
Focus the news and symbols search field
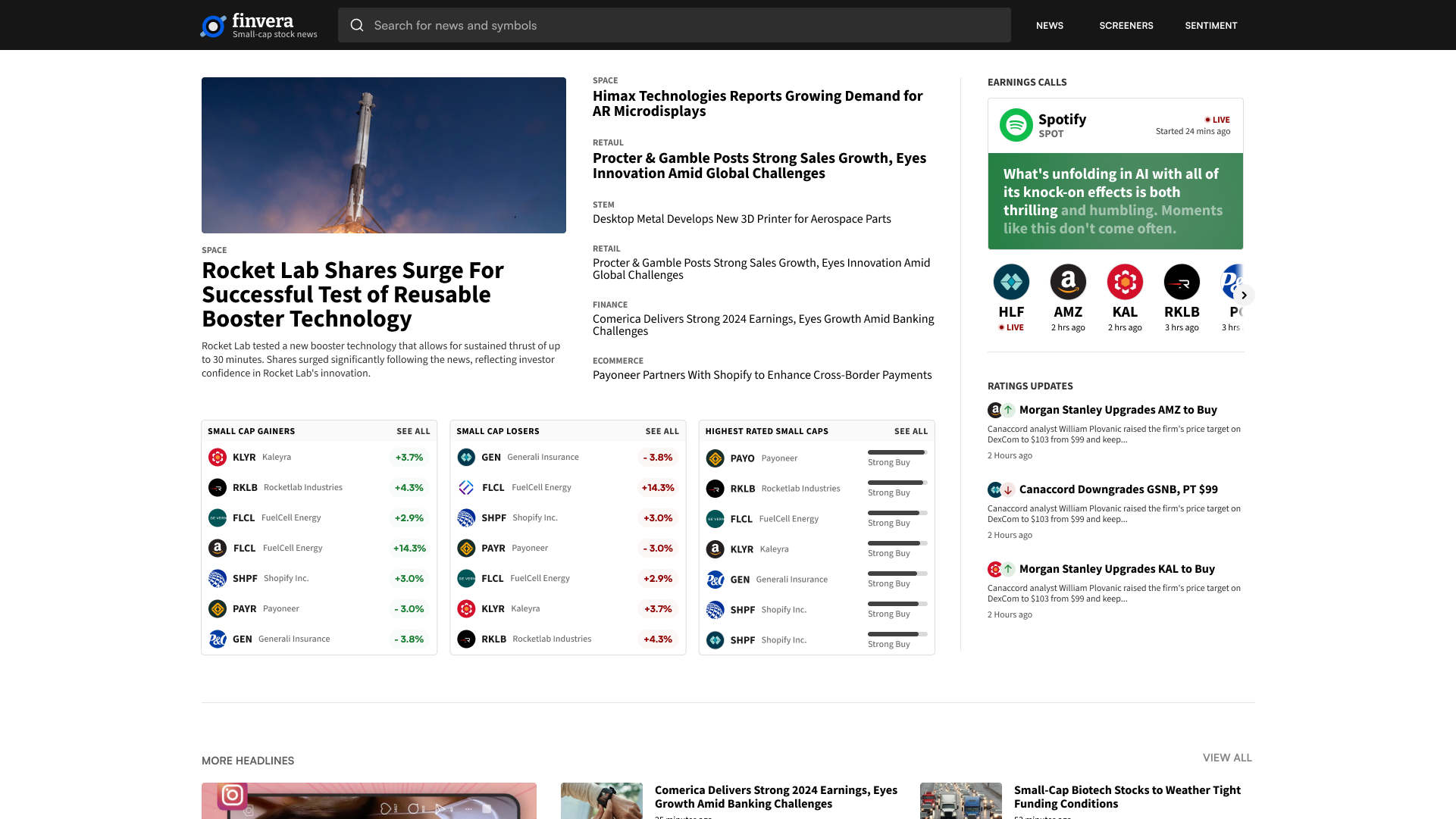(x=682, y=26)
